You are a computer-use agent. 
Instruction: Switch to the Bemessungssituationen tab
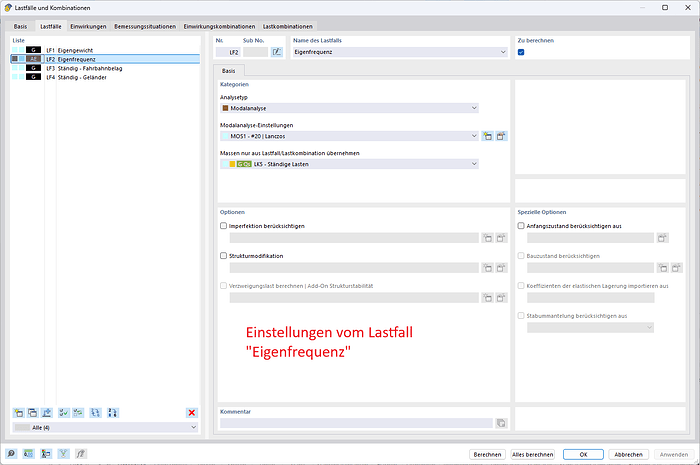[x=145, y=26]
